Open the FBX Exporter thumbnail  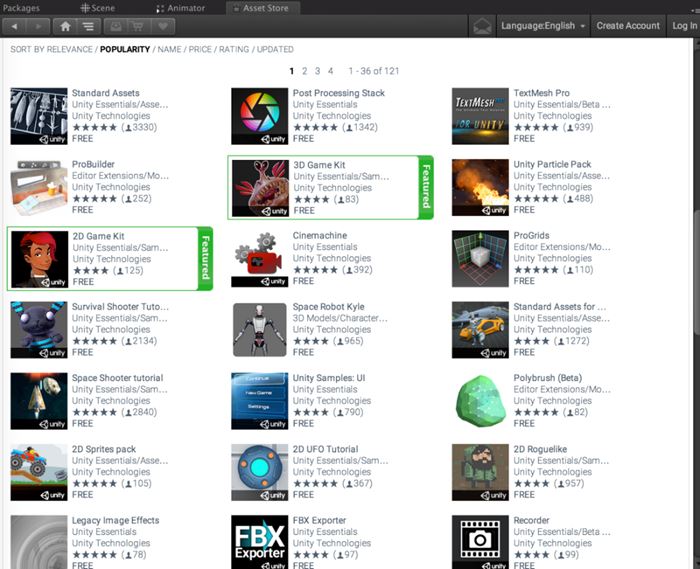point(260,541)
